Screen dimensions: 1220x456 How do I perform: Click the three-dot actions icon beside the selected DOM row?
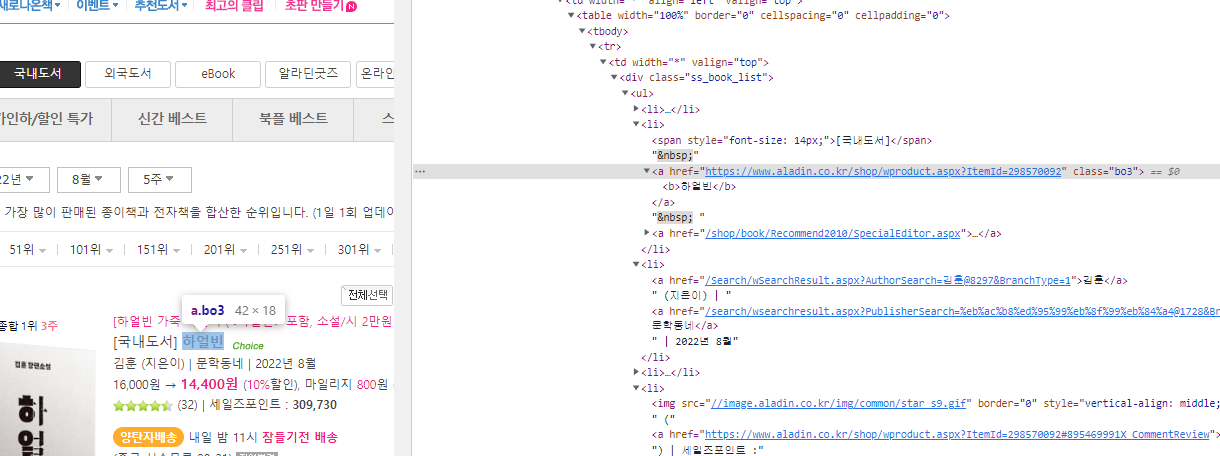420,172
